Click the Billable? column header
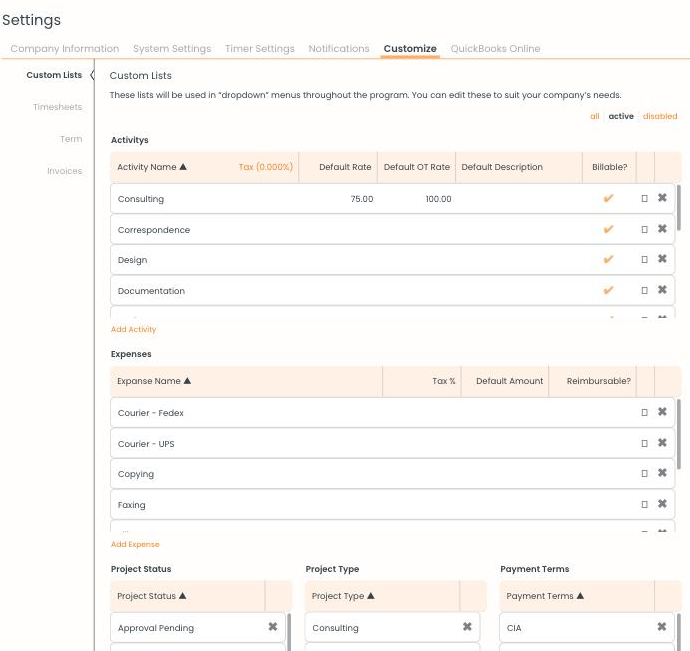Viewport: 690px width, 651px height. pyautogui.click(x=609, y=167)
